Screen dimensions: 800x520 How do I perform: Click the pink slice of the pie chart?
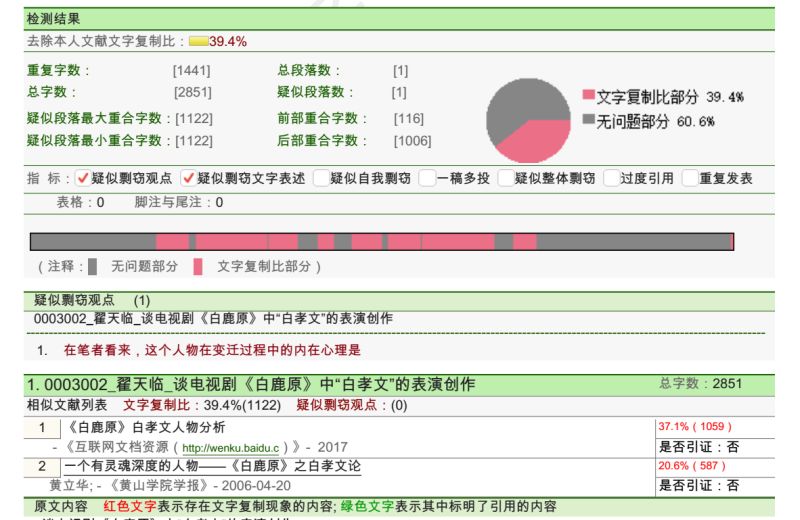540,141
